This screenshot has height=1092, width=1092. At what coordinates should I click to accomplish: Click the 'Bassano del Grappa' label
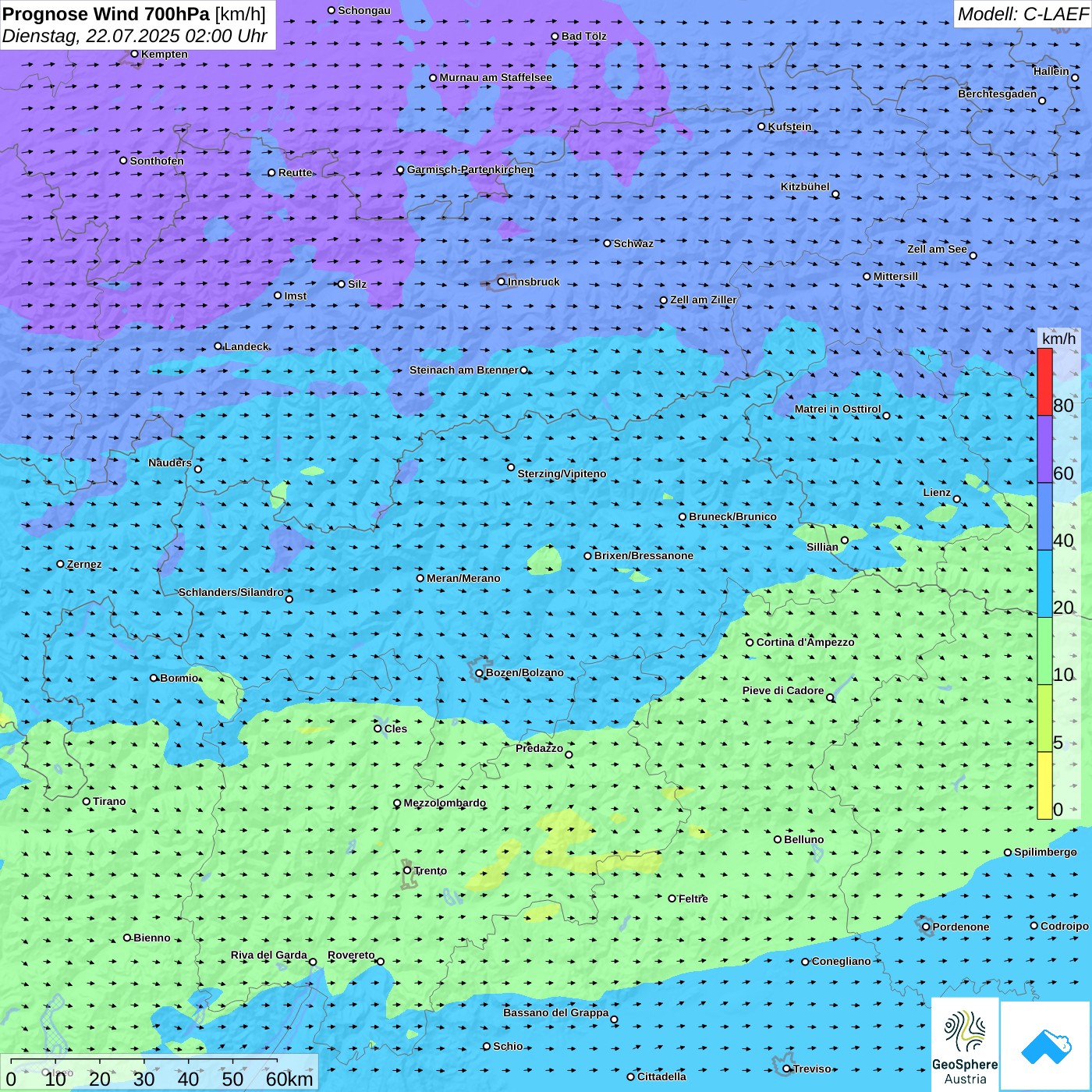[556, 1012]
